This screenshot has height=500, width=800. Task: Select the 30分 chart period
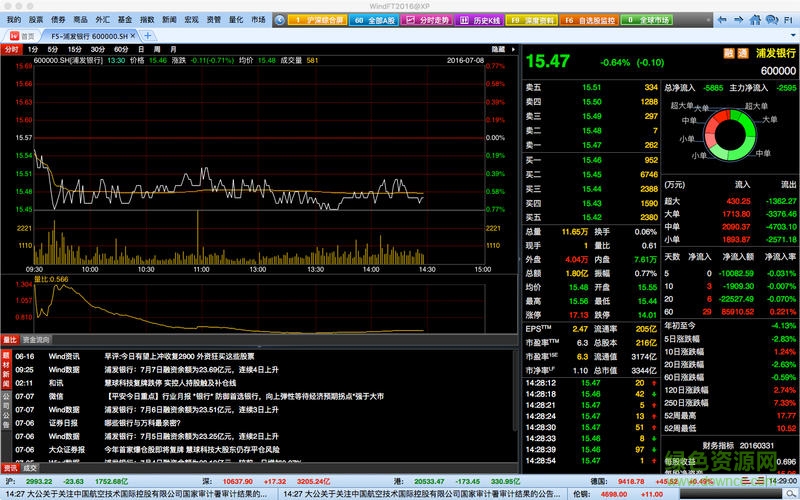(97, 49)
